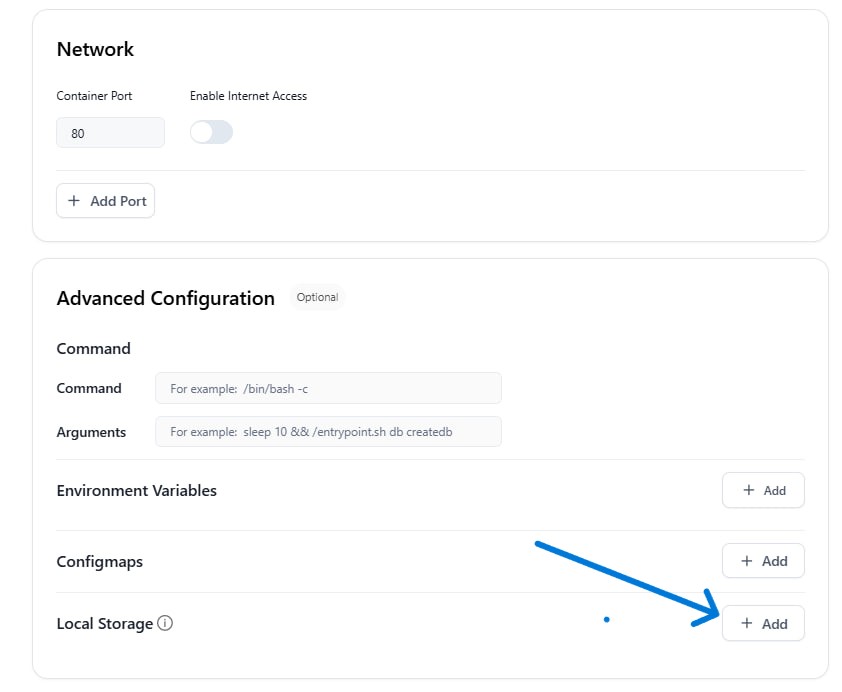Click the Network section heading
The height and width of the screenshot is (692, 842).
pos(95,49)
